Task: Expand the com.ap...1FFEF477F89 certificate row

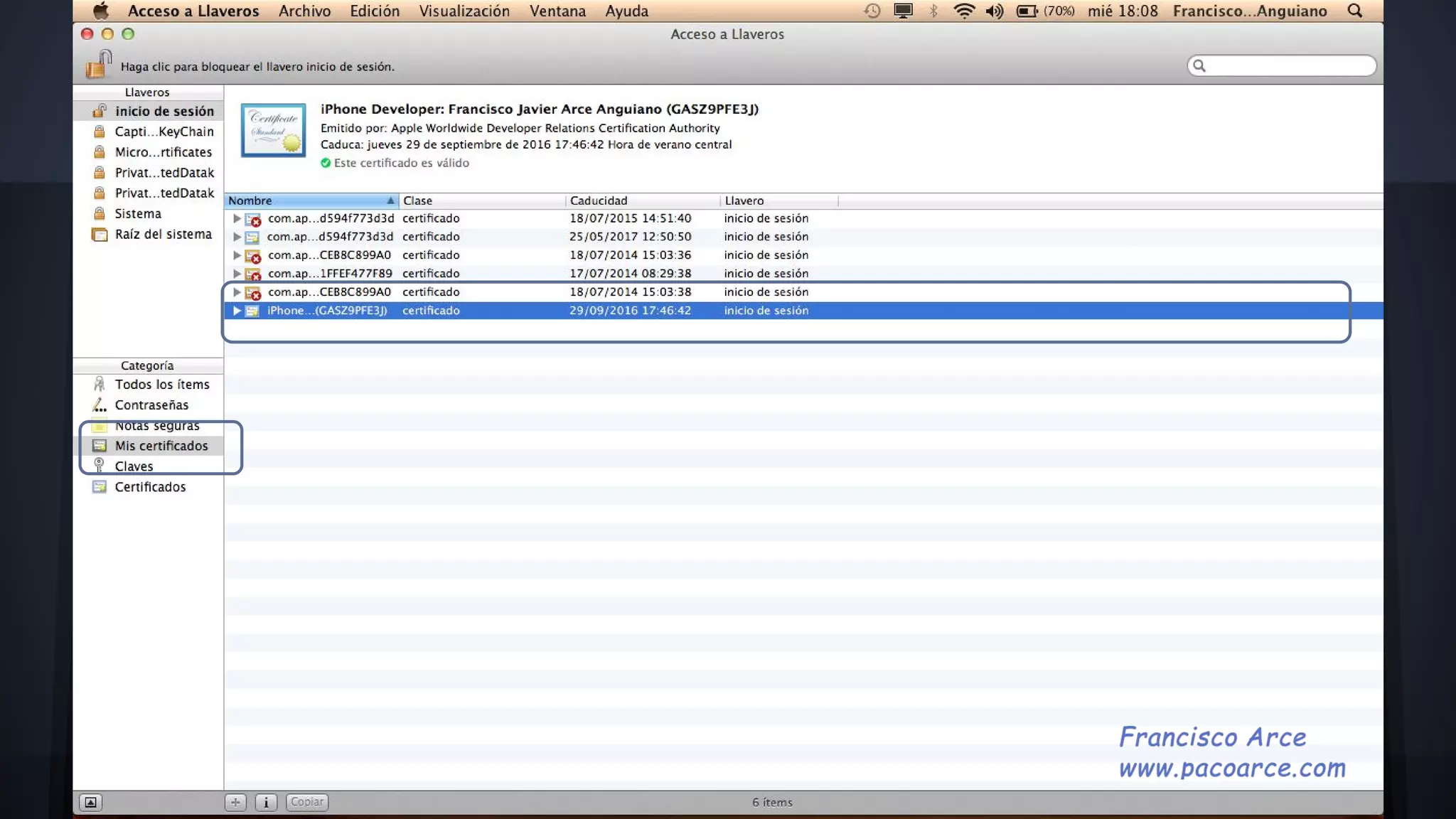Action: click(x=237, y=274)
